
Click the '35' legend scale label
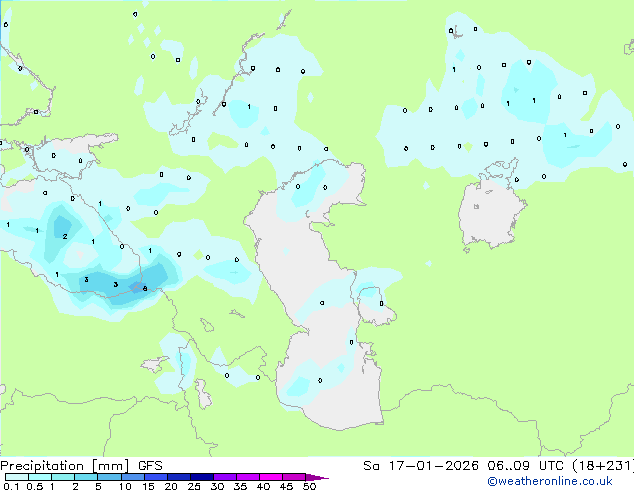[240, 486]
